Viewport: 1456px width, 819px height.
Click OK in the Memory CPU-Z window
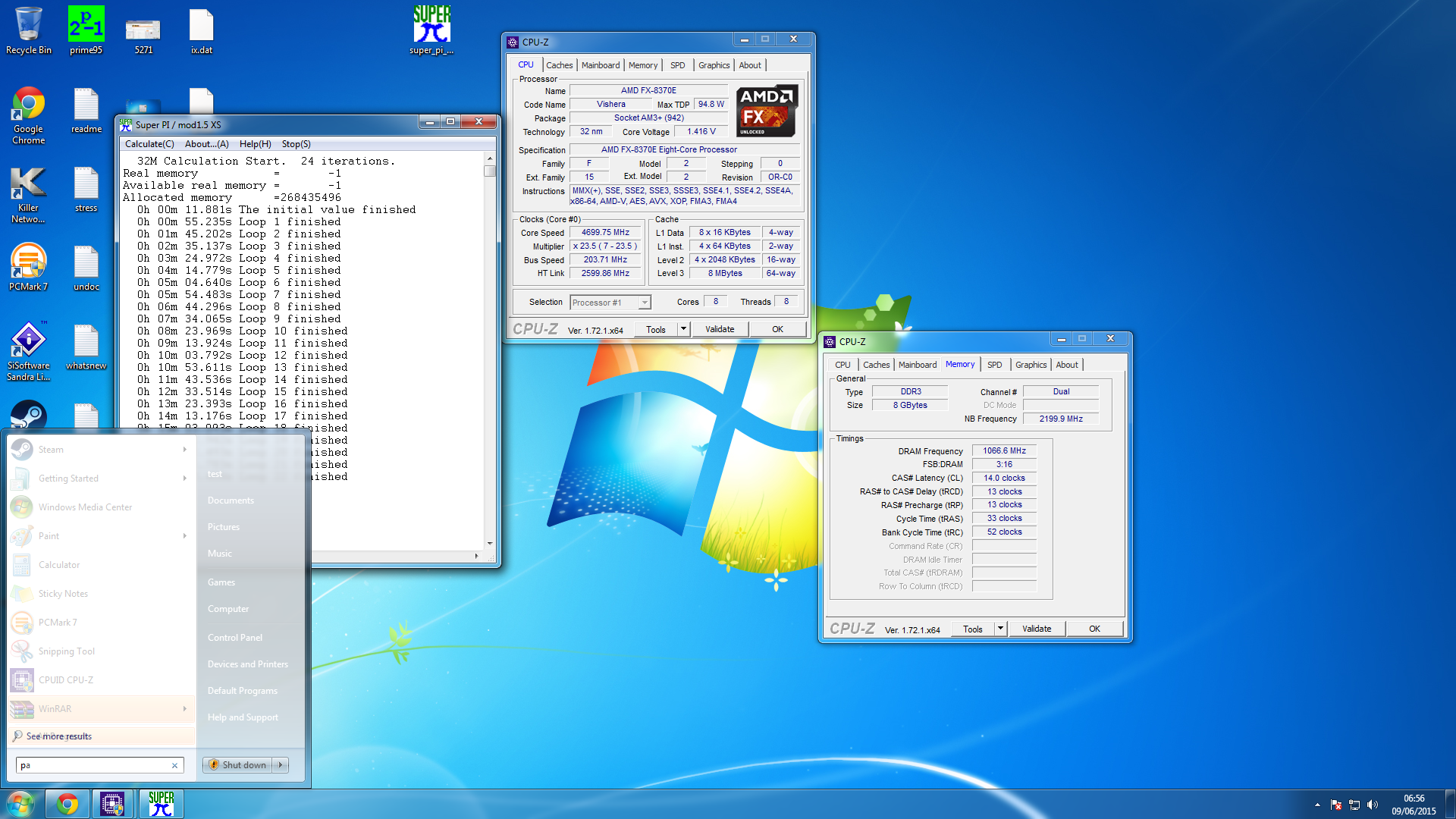(x=1094, y=629)
